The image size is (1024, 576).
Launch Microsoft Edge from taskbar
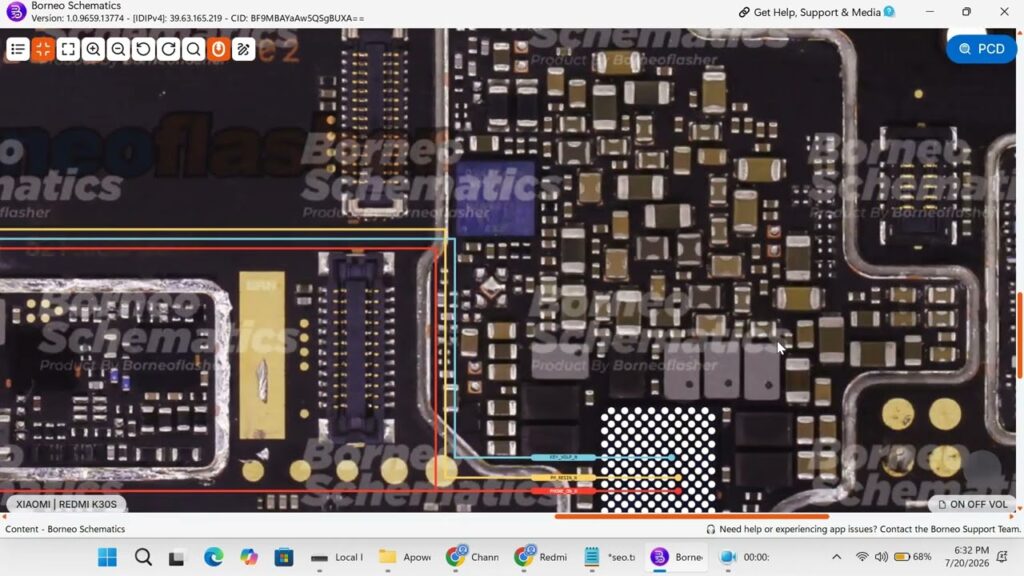tap(213, 557)
